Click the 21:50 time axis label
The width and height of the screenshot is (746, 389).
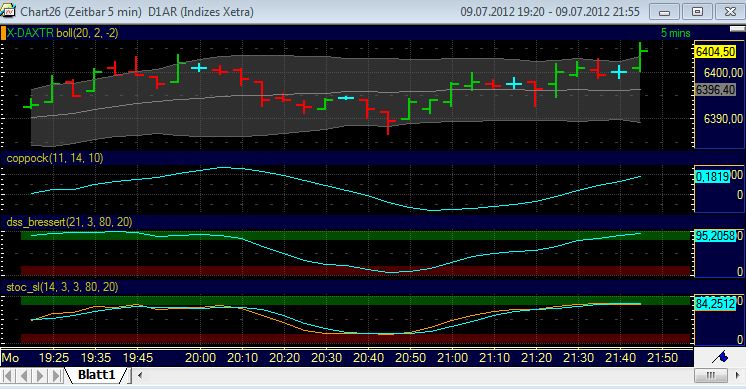(x=662, y=358)
